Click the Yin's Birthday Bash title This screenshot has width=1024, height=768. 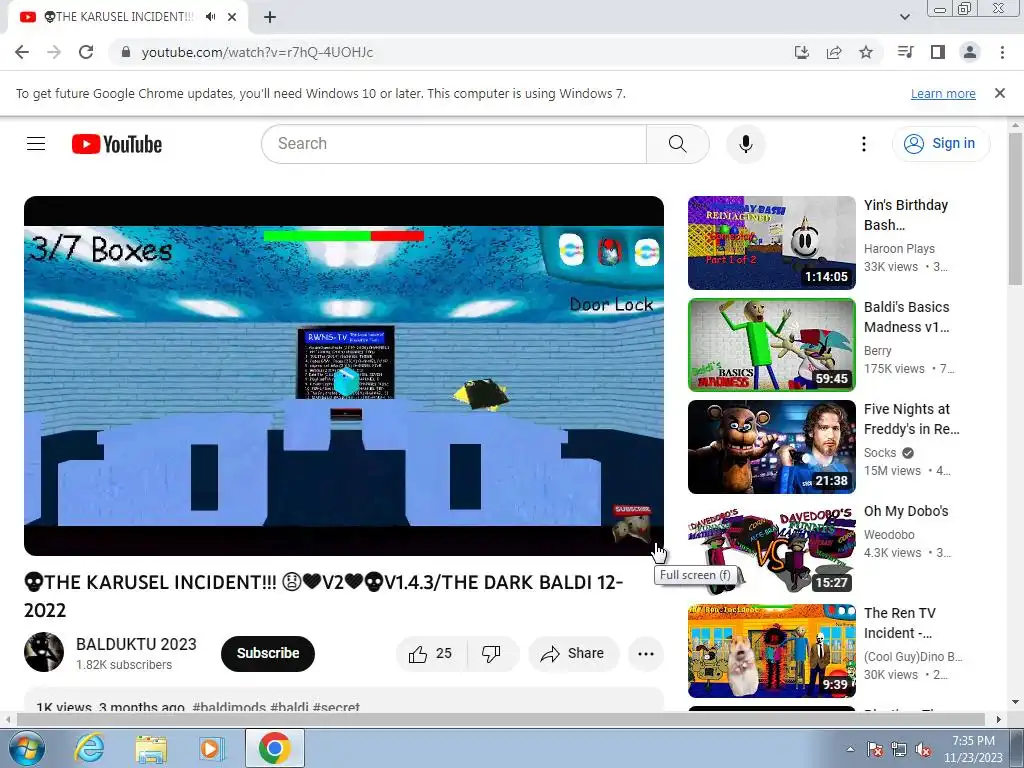pos(906,215)
